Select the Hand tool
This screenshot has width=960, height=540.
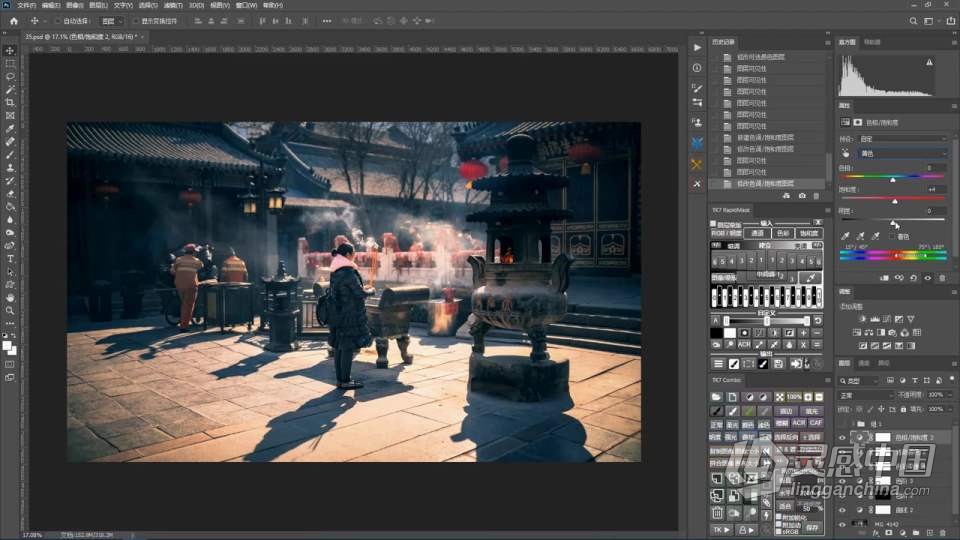10,297
